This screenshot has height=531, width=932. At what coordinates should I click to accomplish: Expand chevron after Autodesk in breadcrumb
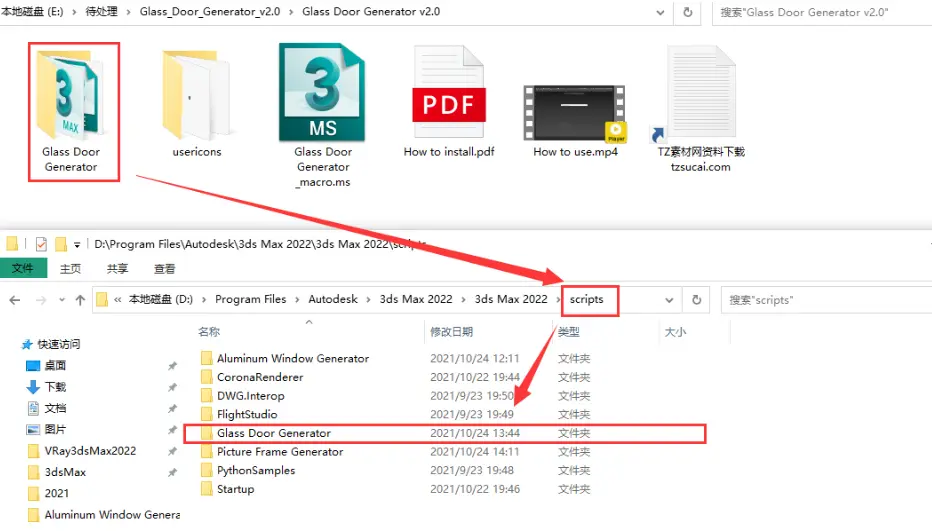[x=367, y=300]
